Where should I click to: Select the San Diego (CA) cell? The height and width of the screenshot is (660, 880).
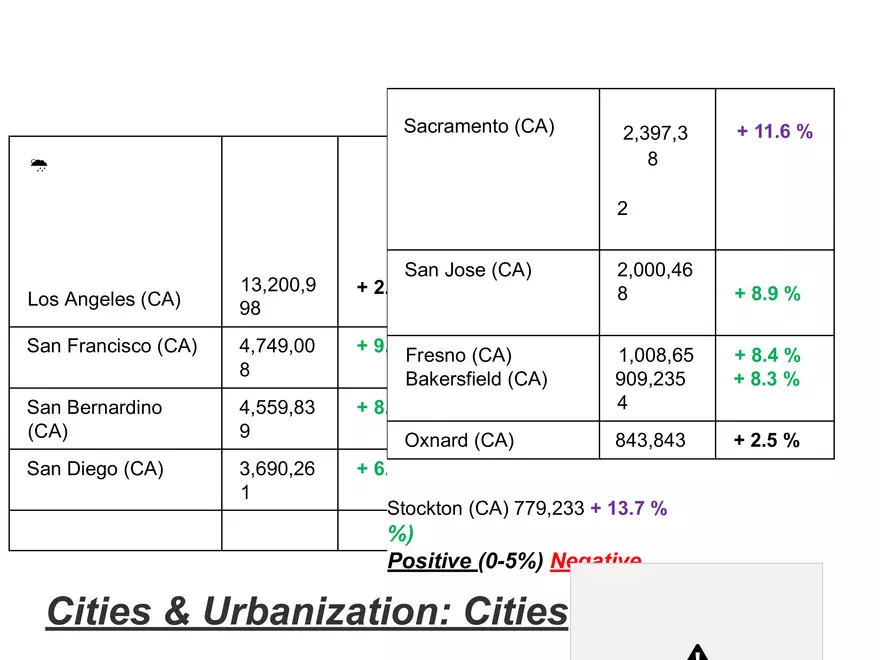(116, 480)
